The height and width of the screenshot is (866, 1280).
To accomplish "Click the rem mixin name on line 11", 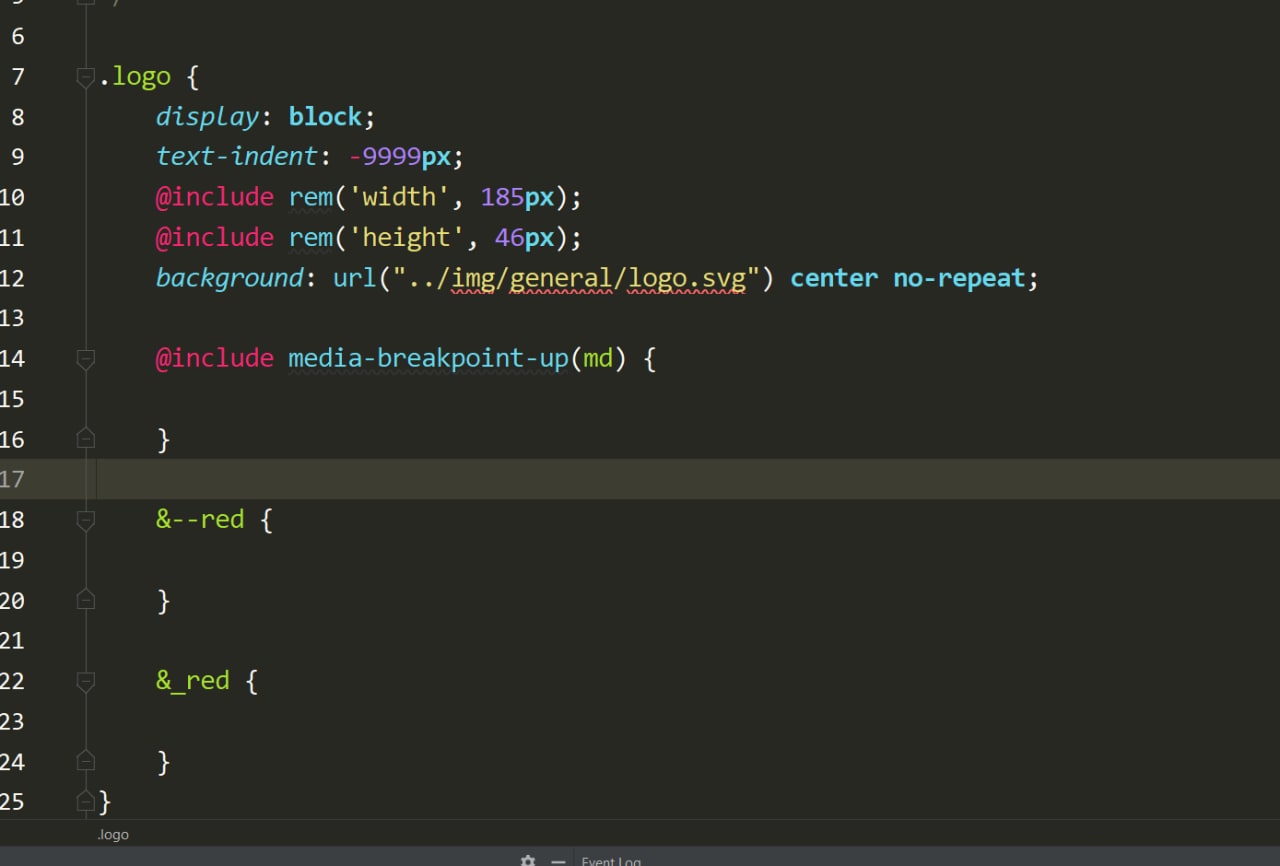I will click(311, 237).
